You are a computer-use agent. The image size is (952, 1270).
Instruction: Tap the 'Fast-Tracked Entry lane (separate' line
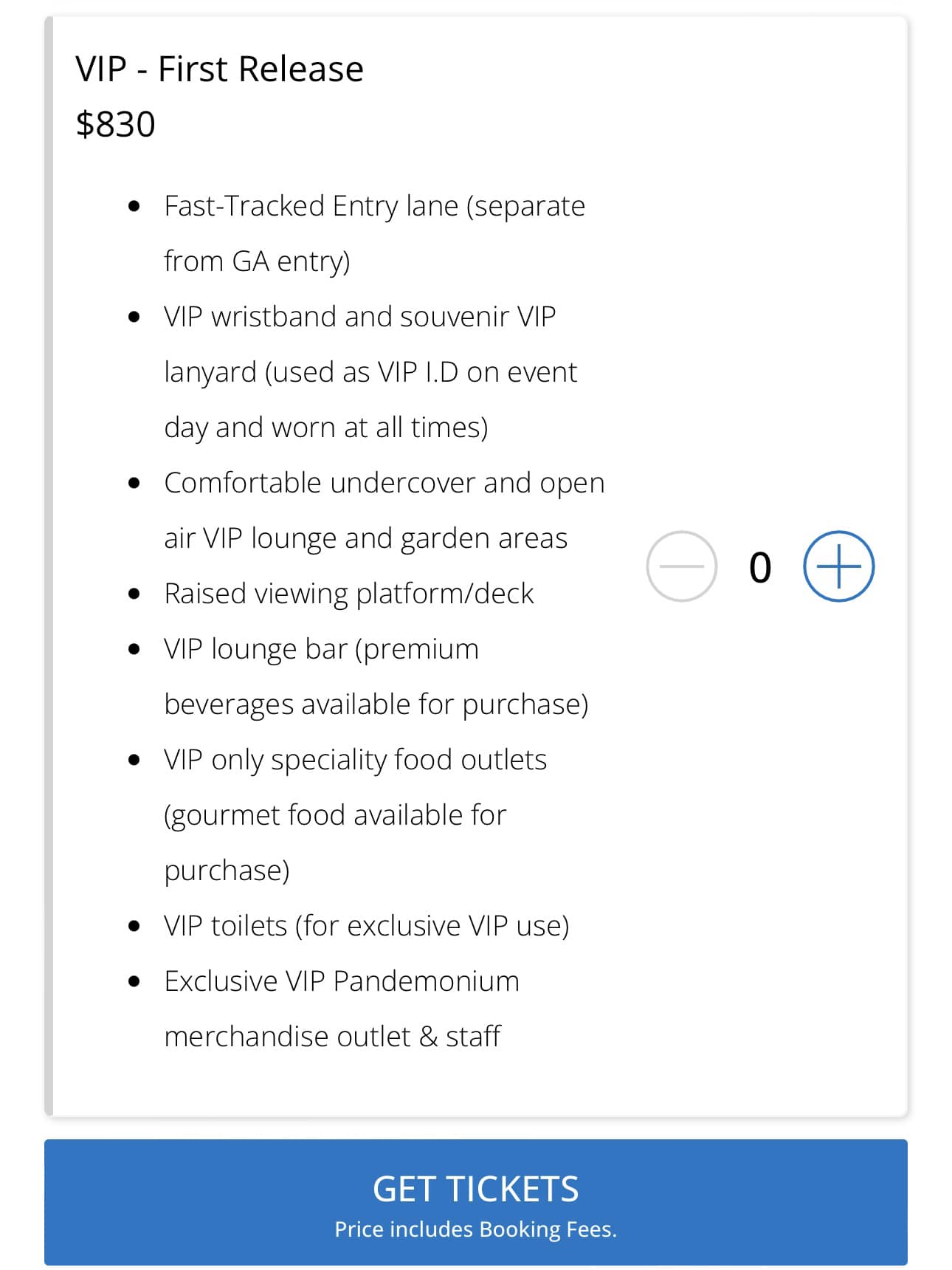tap(374, 206)
